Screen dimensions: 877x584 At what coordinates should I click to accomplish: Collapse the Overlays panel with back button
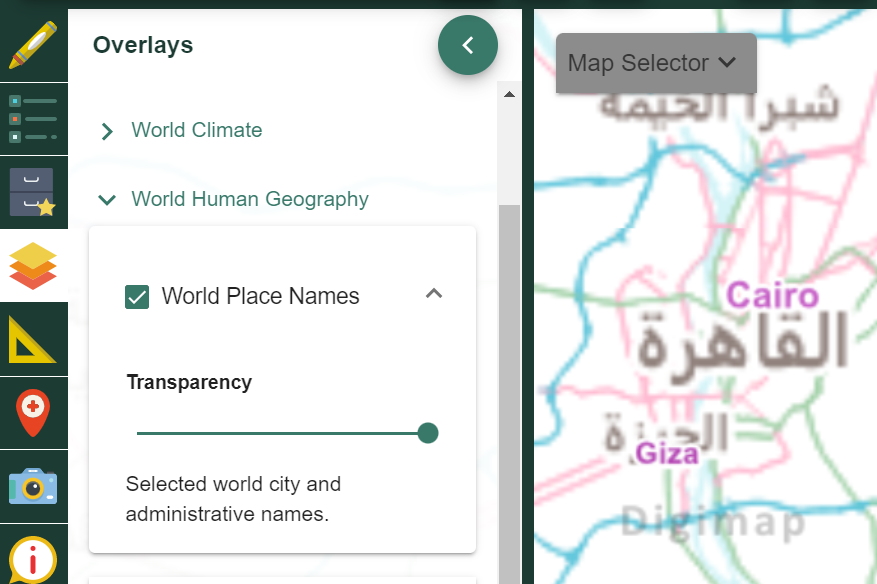click(x=467, y=45)
